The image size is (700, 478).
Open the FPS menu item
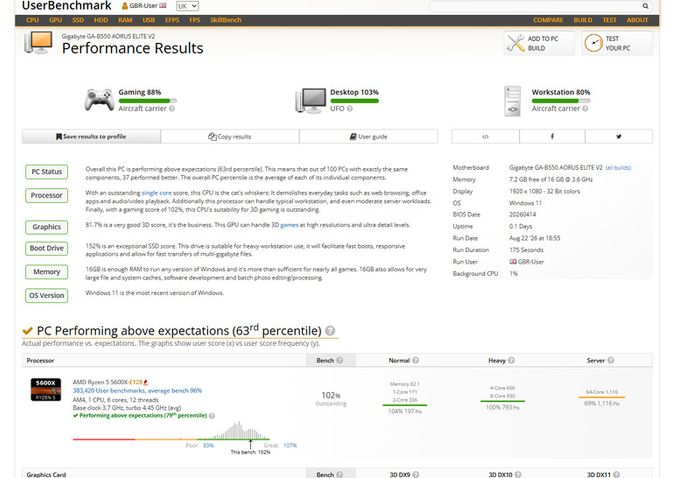click(x=195, y=20)
